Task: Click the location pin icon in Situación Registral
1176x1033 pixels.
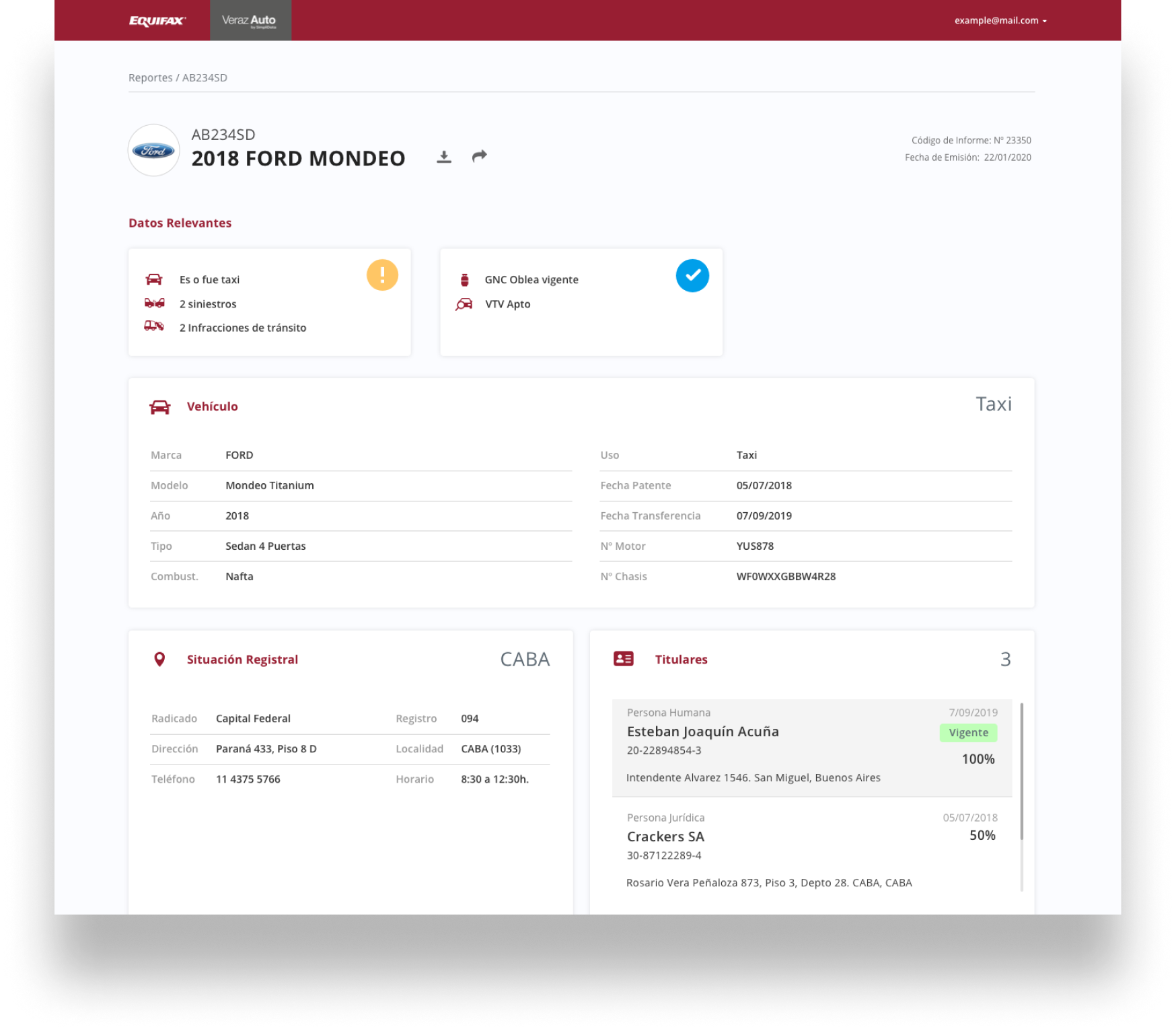Action: [159, 660]
